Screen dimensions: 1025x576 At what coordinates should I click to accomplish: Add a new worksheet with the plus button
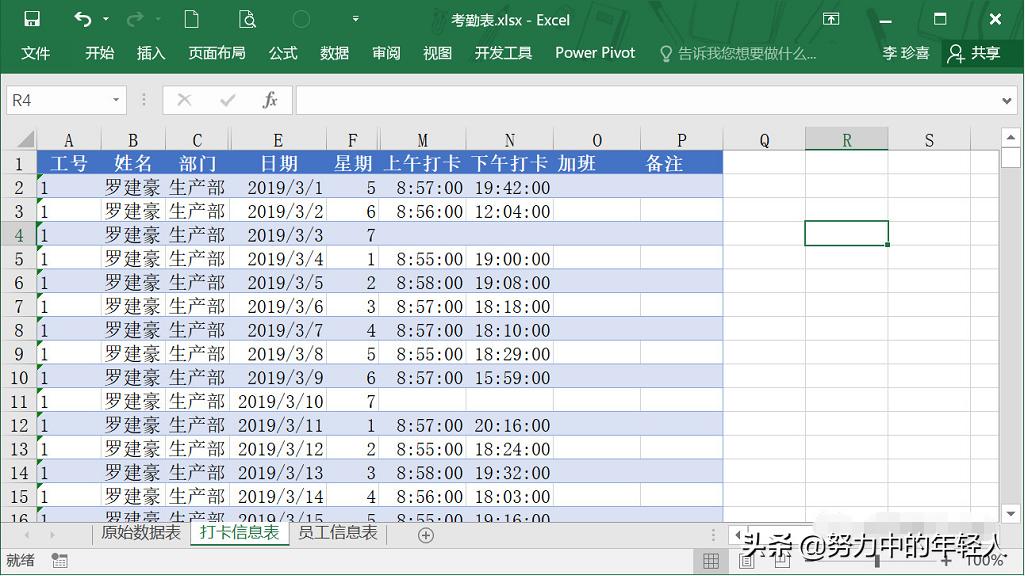[425, 535]
